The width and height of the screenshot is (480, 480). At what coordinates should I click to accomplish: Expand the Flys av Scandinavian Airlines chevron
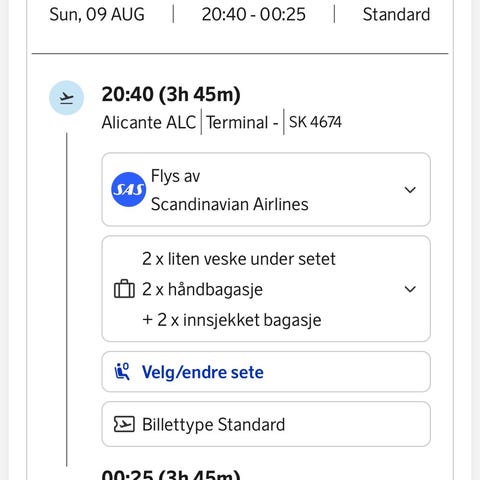pos(410,190)
